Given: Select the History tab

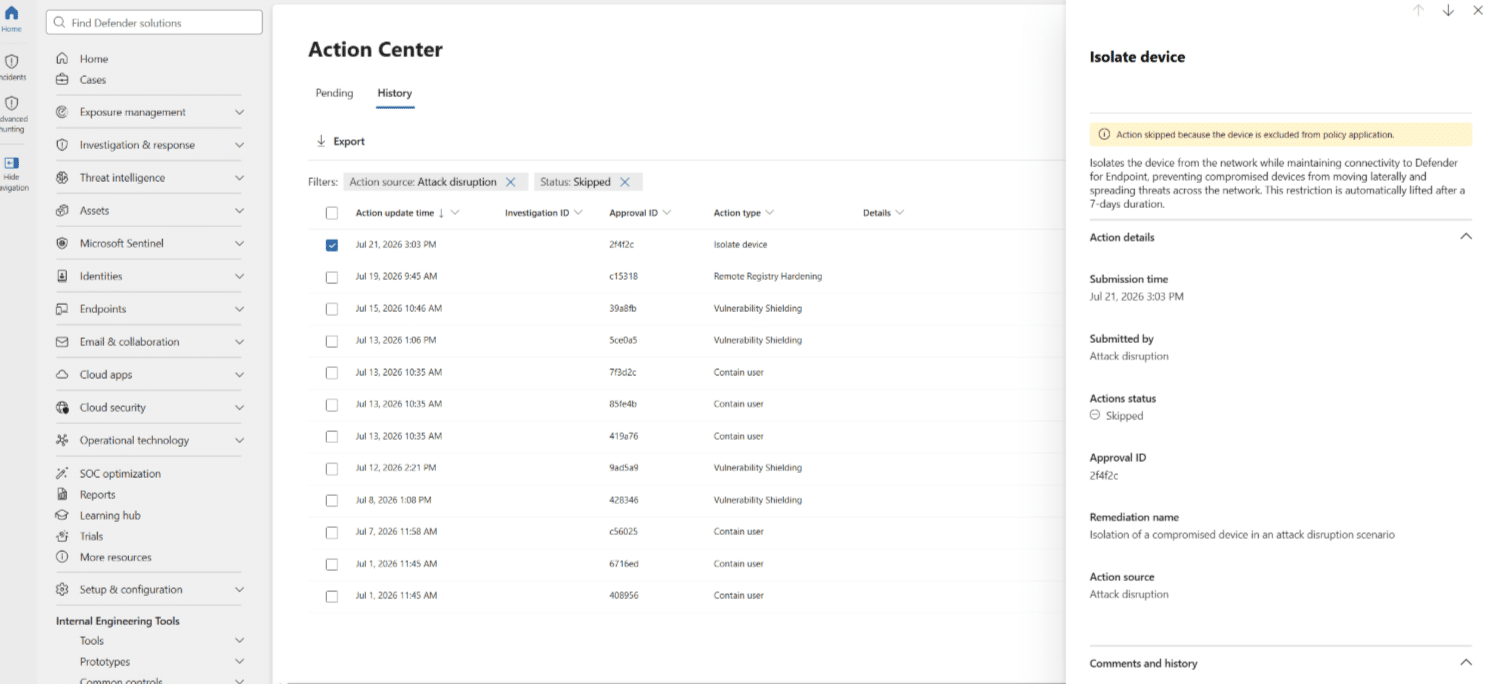Looking at the screenshot, I should pyautogui.click(x=394, y=93).
